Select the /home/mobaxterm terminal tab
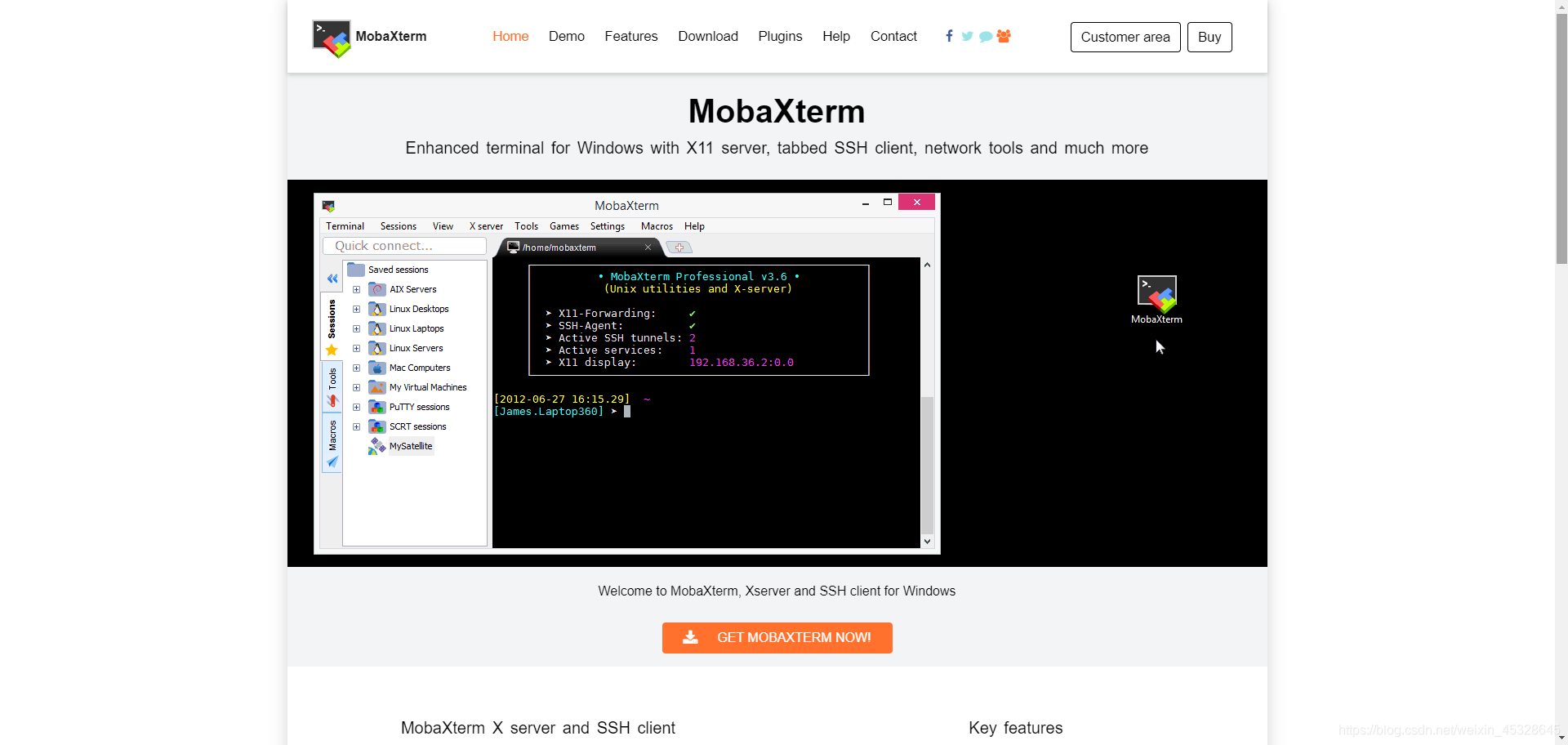Image resolution: width=1568 pixels, height=745 pixels. [x=580, y=248]
